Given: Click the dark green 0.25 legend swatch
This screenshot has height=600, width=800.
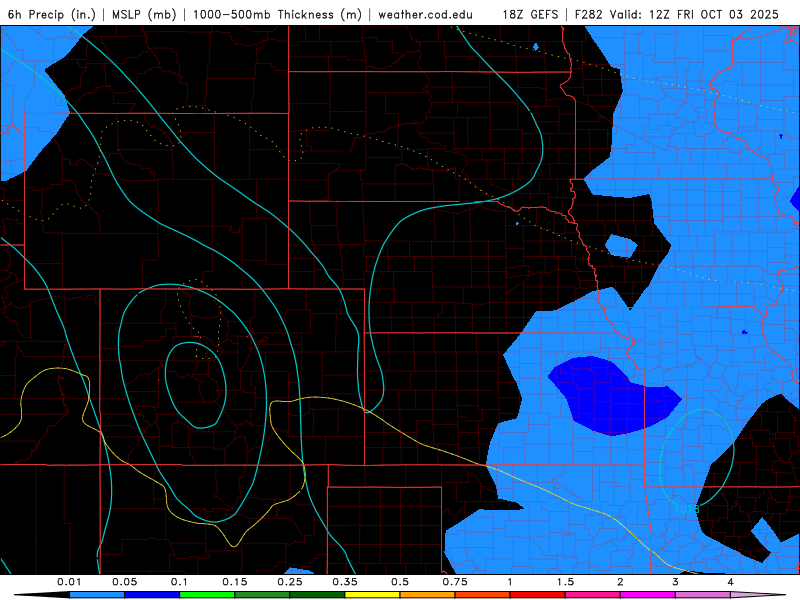Looking at the screenshot, I should [317, 595].
